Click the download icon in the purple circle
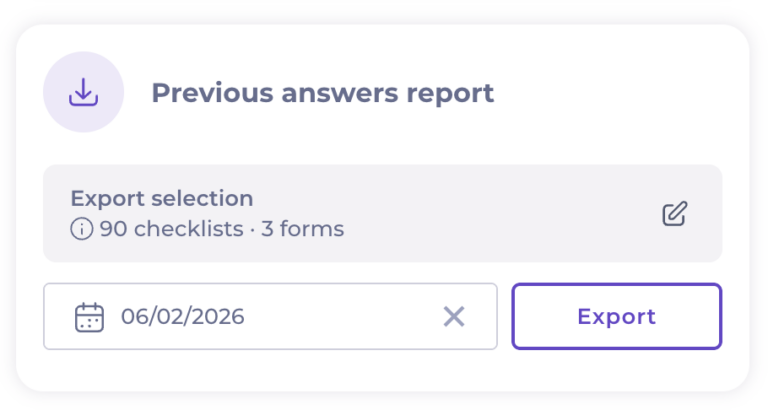 pos(83,93)
